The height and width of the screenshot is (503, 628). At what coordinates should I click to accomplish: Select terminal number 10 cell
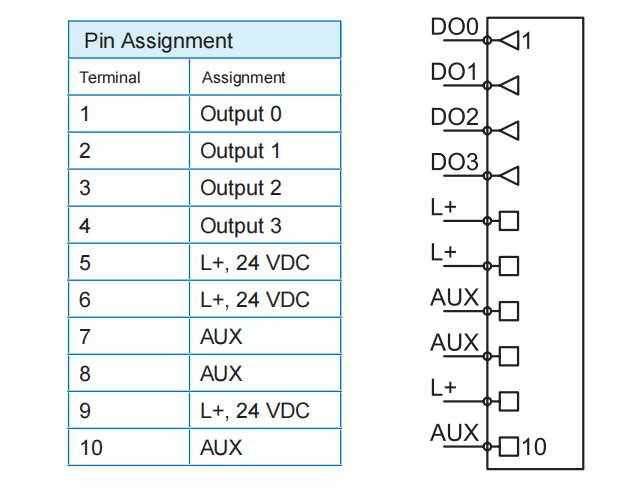tap(129, 447)
